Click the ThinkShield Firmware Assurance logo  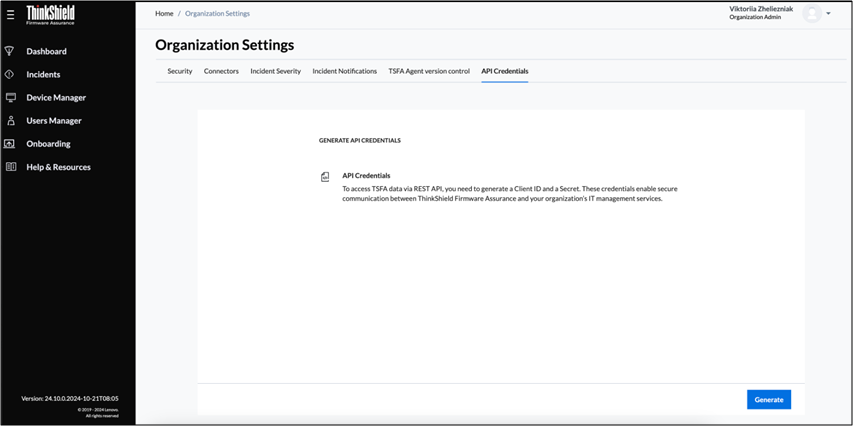(51, 15)
